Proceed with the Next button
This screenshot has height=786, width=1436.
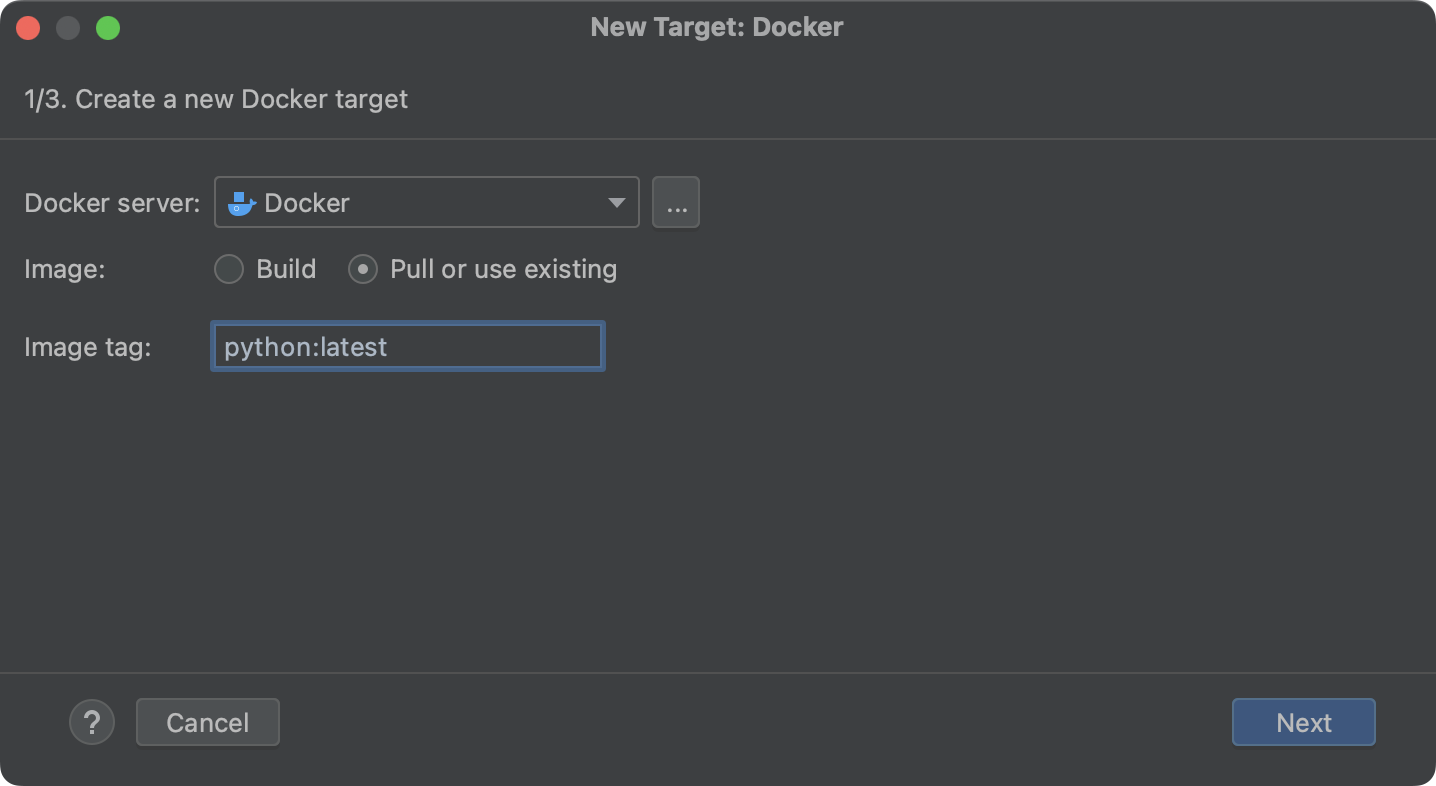coord(1303,722)
